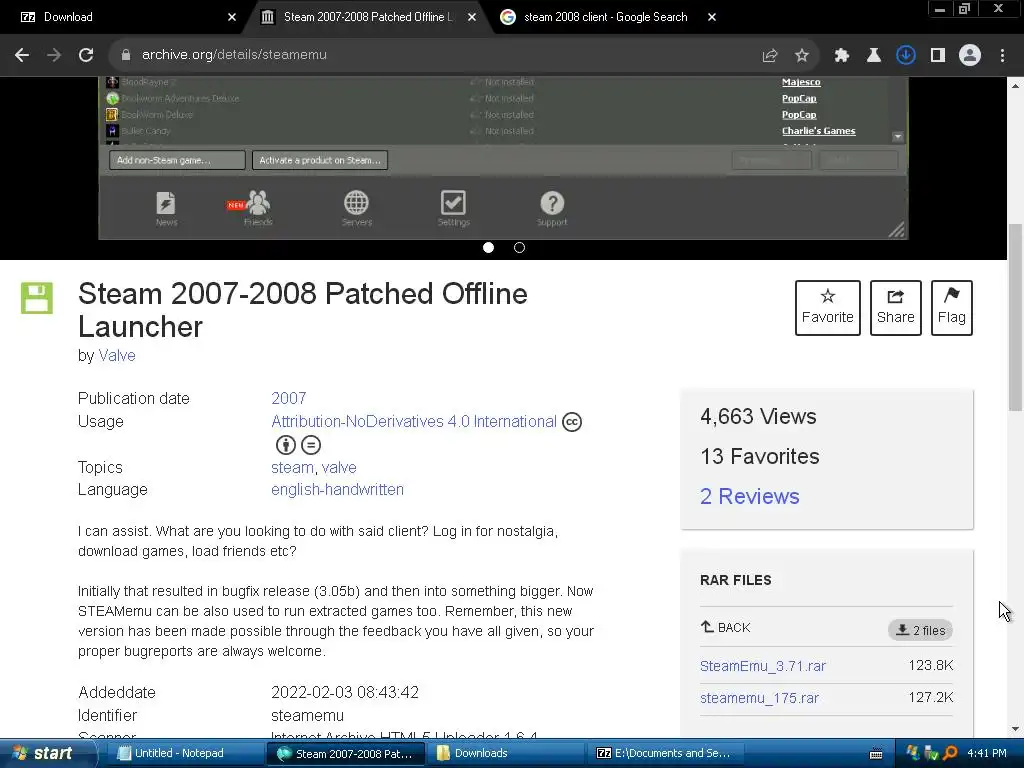
Task: Click the 123.8K file size
Action: 931,665
